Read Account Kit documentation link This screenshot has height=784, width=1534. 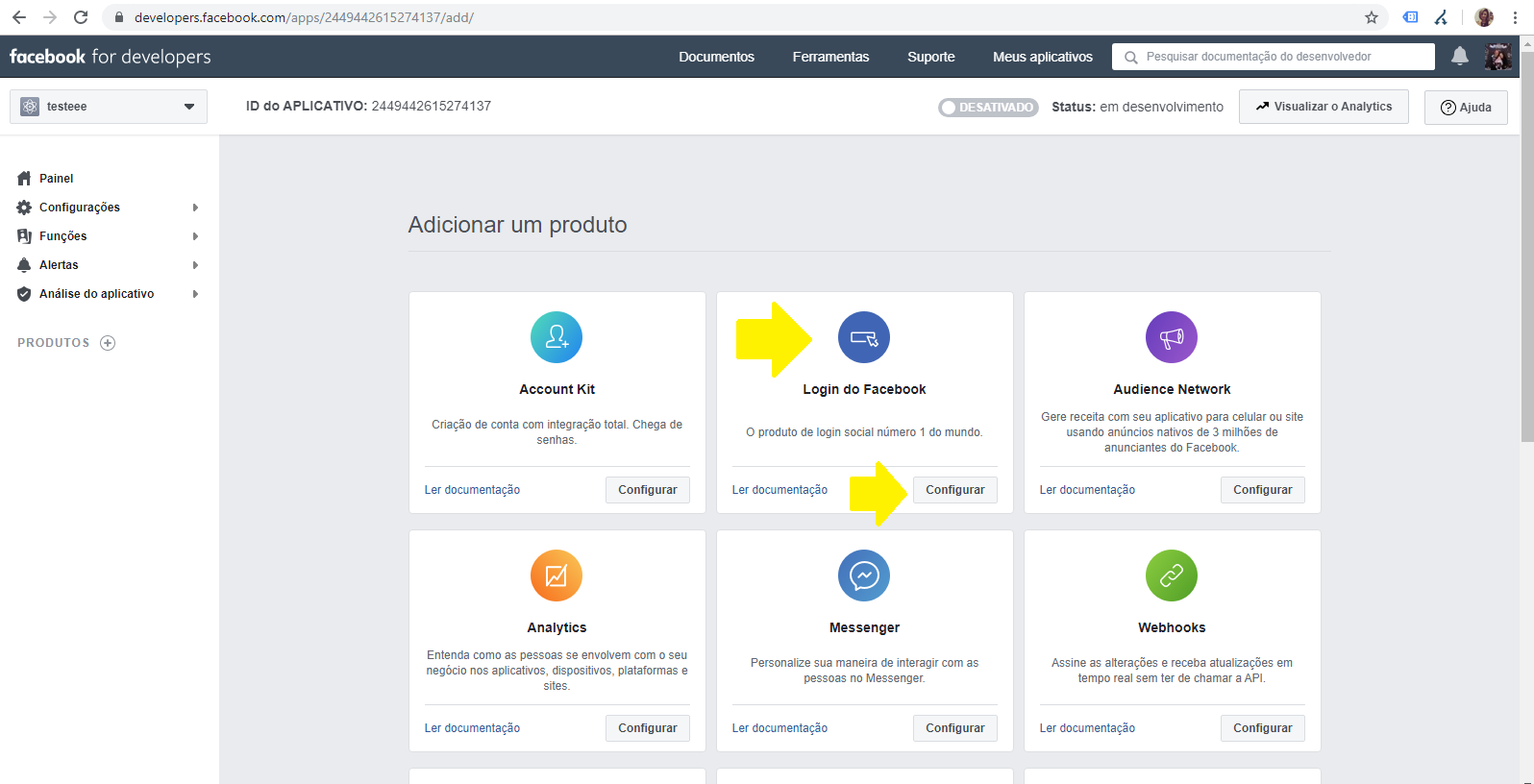[472, 490]
